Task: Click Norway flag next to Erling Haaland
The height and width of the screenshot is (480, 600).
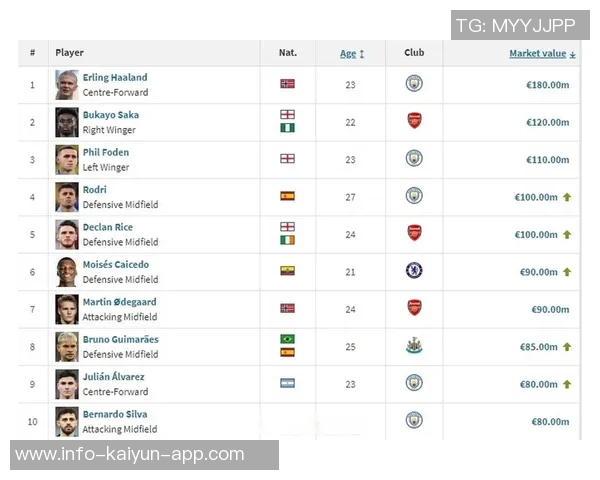Action: tap(287, 84)
